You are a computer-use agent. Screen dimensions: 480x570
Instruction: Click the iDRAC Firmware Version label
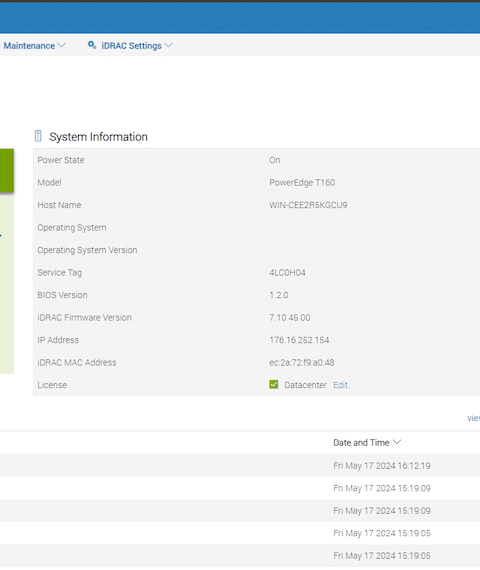84,318
